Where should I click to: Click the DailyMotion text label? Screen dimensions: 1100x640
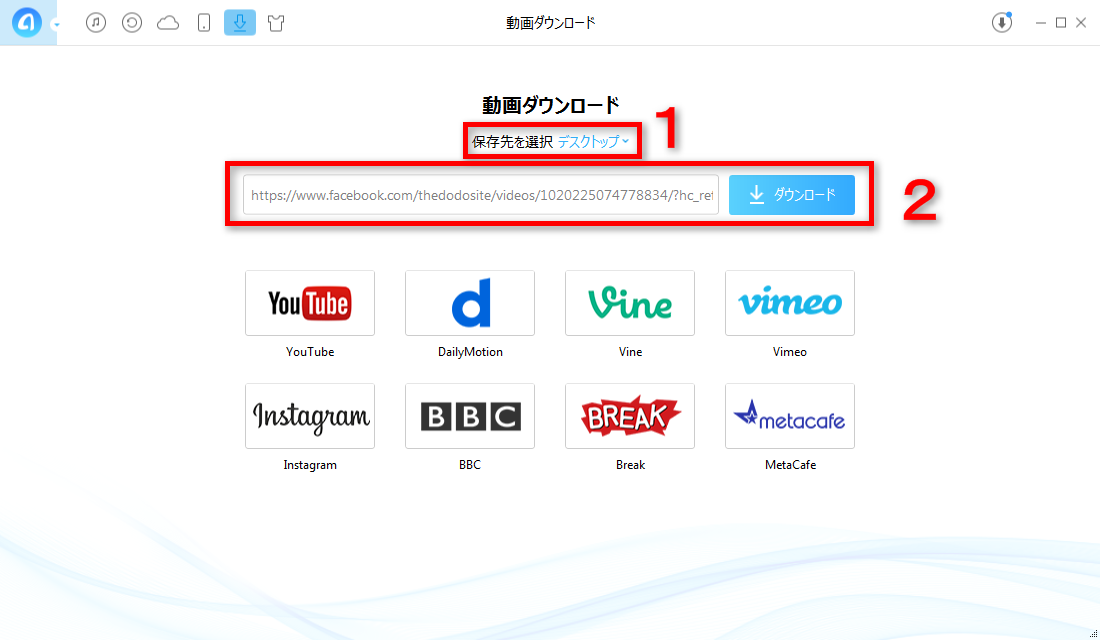470,352
